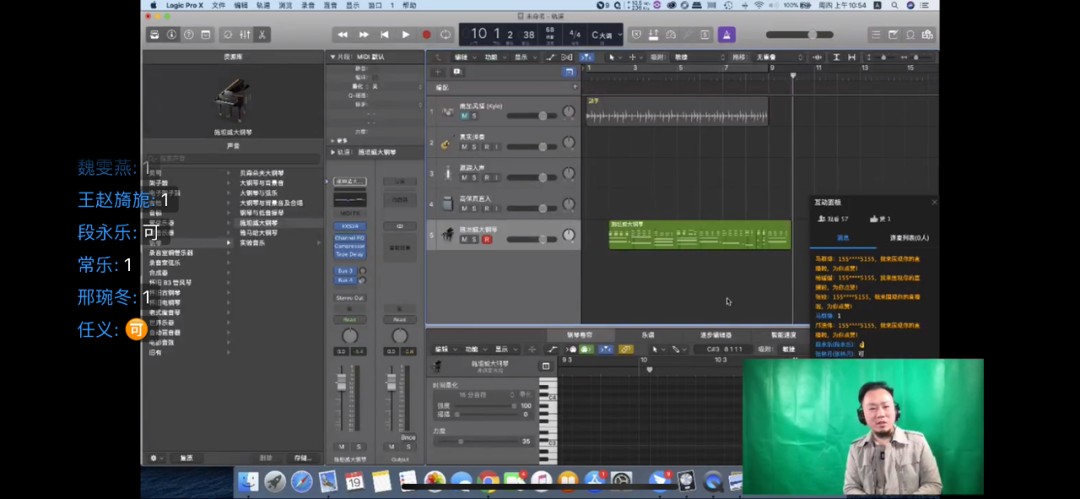This screenshot has width=1080, height=499.
Task: Open the Logic Pro X menu
Action: click(184, 5)
